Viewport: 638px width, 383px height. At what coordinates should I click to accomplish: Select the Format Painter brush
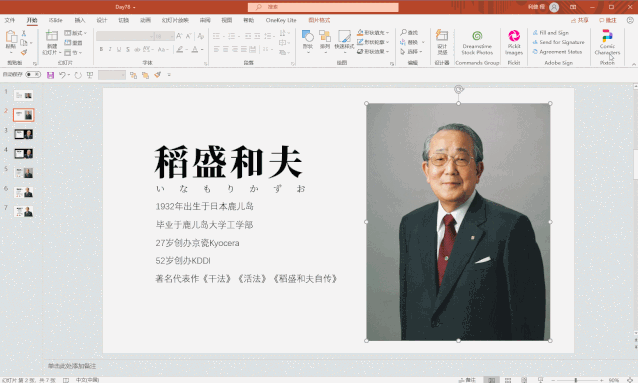pyautogui.click(x=24, y=53)
